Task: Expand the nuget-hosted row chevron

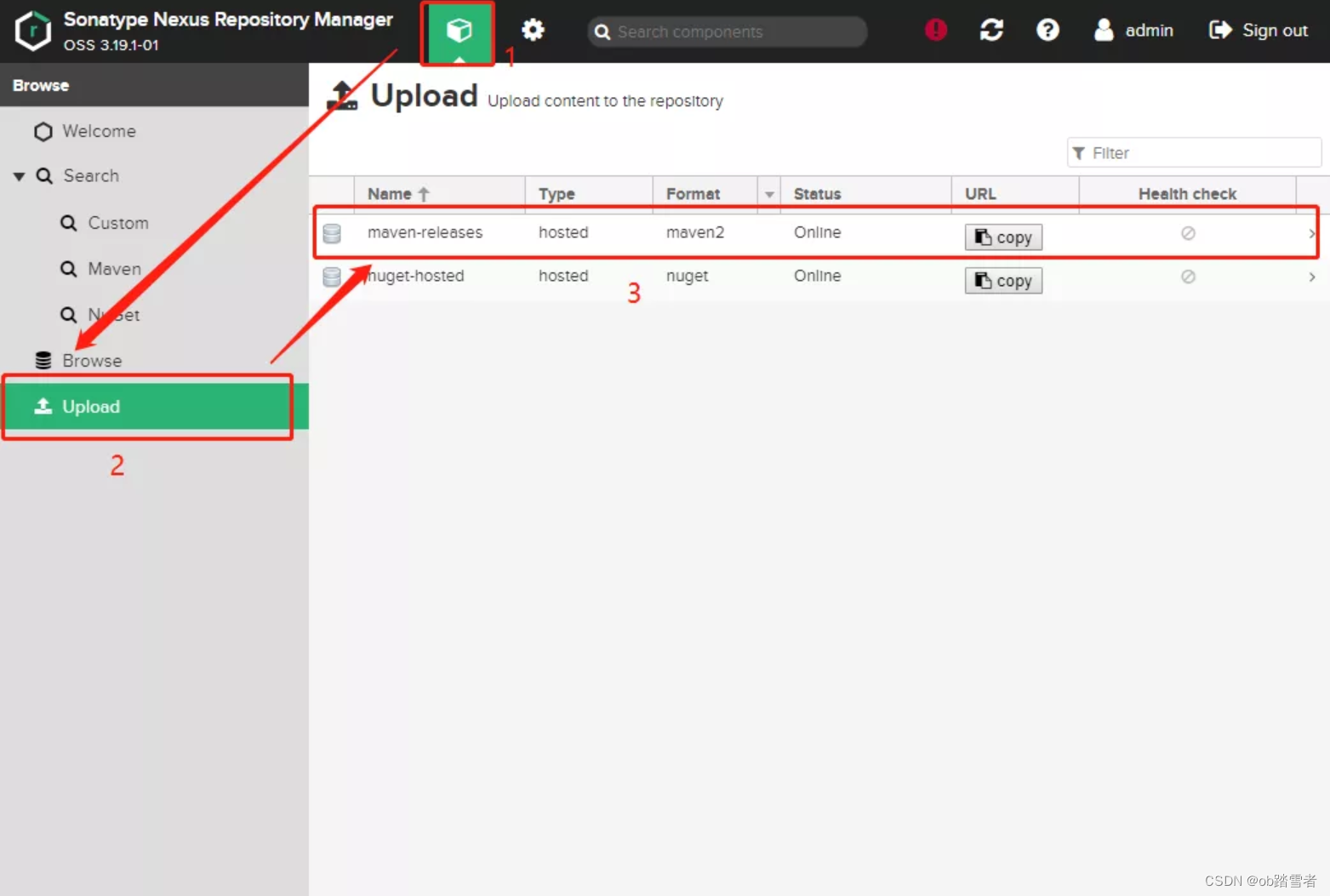Action: [1311, 277]
